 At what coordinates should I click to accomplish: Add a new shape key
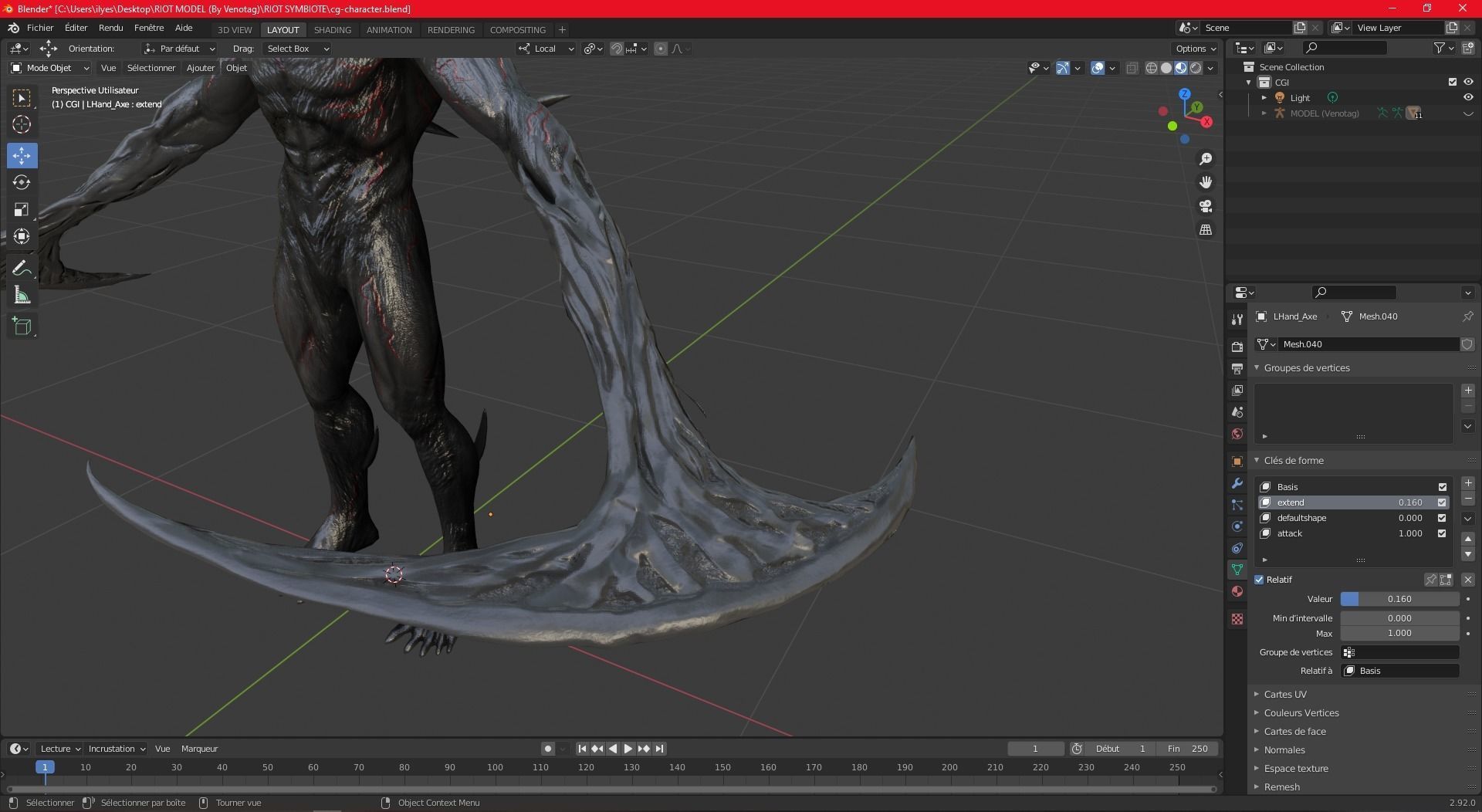pos(1468,483)
